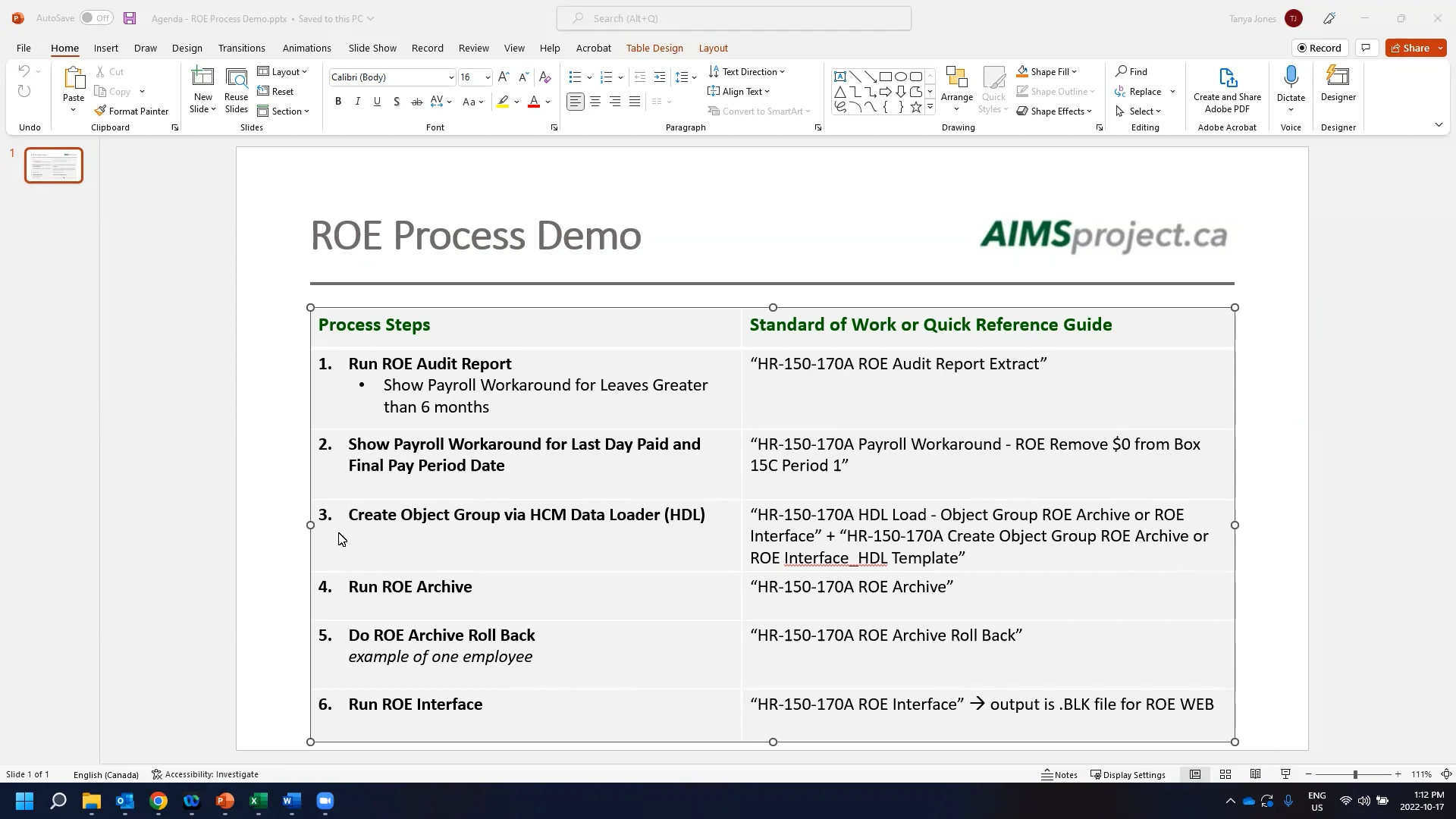1456x819 pixels.
Task: Click Record button top right
Action: click(x=1319, y=48)
